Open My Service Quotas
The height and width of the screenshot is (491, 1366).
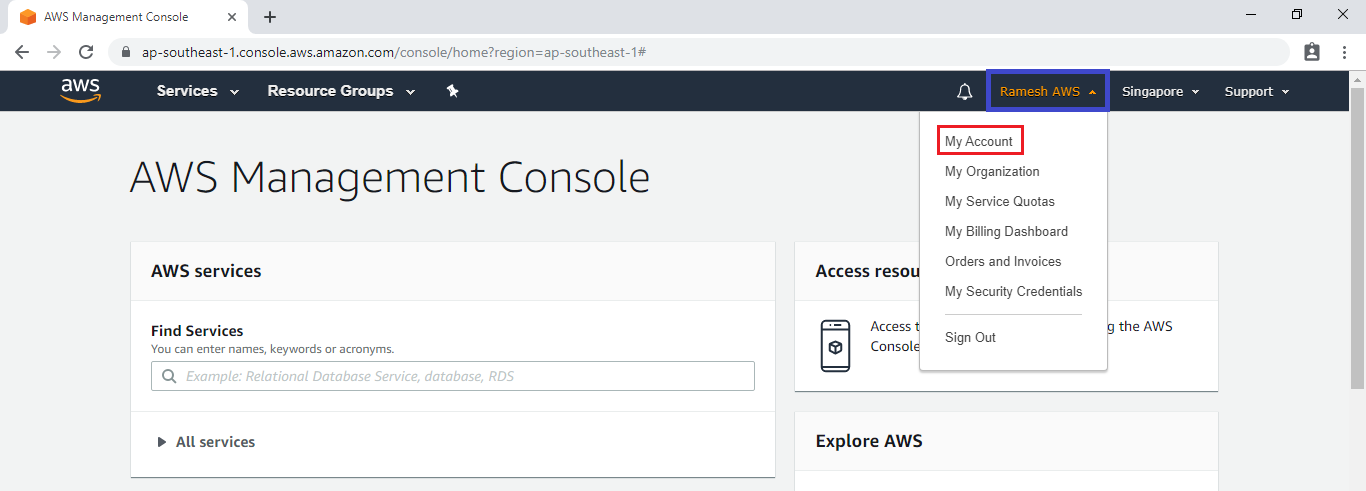click(x=1000, y=201)
